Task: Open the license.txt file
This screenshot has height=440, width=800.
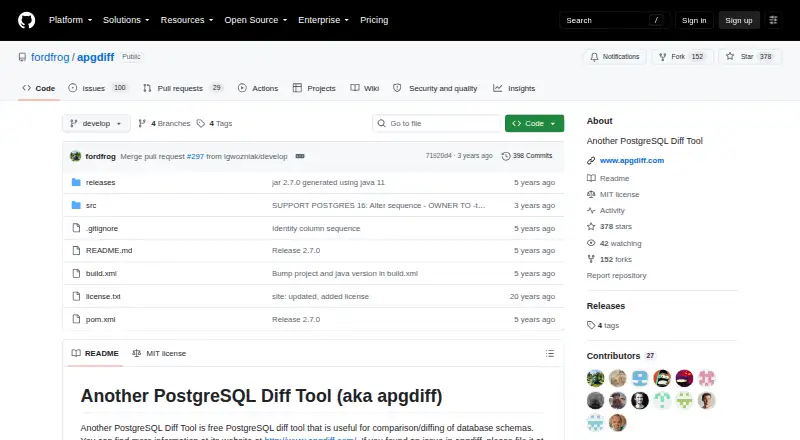Action: click(103, 296)
